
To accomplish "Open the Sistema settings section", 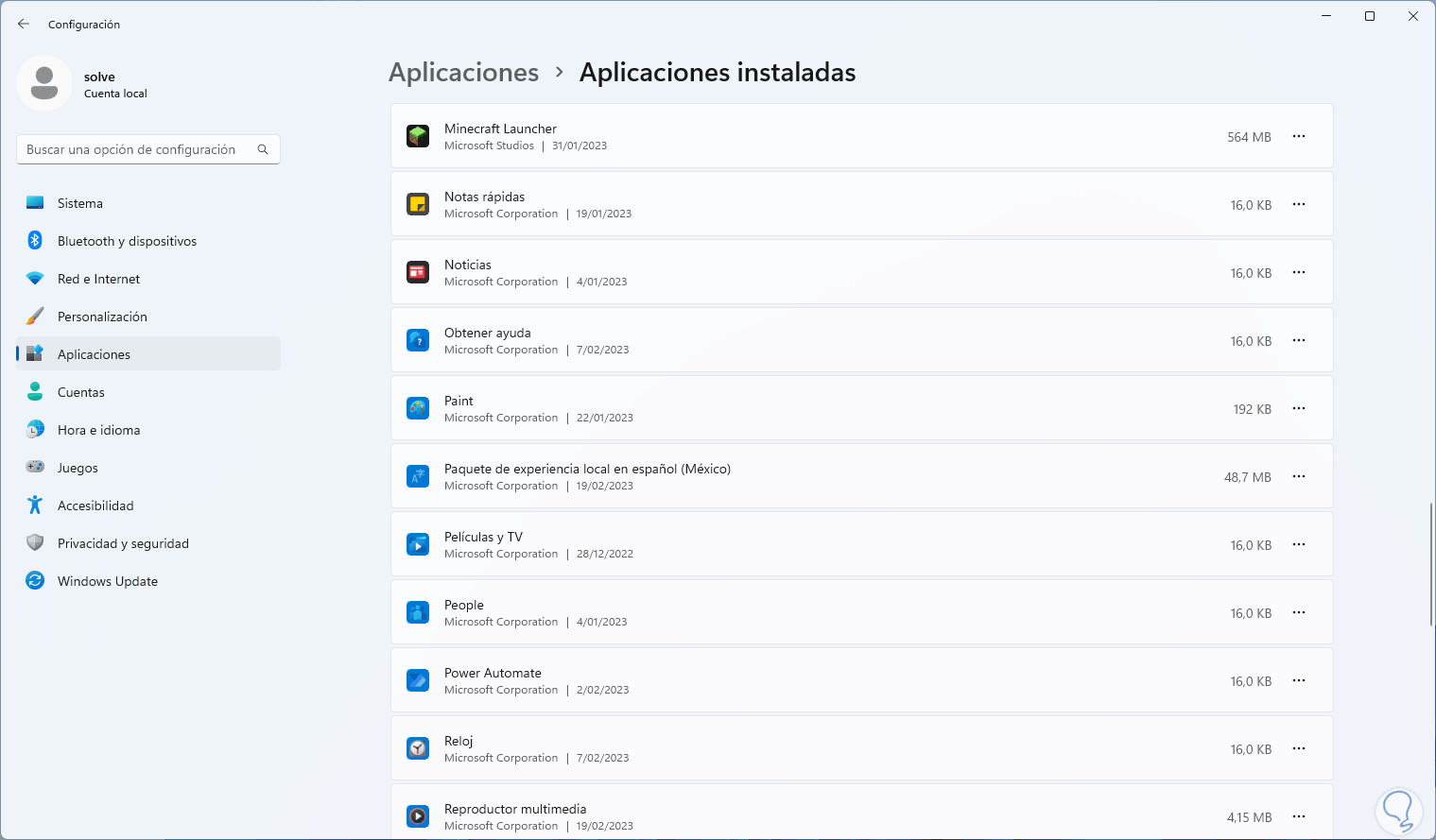I will tap(80, 203).
